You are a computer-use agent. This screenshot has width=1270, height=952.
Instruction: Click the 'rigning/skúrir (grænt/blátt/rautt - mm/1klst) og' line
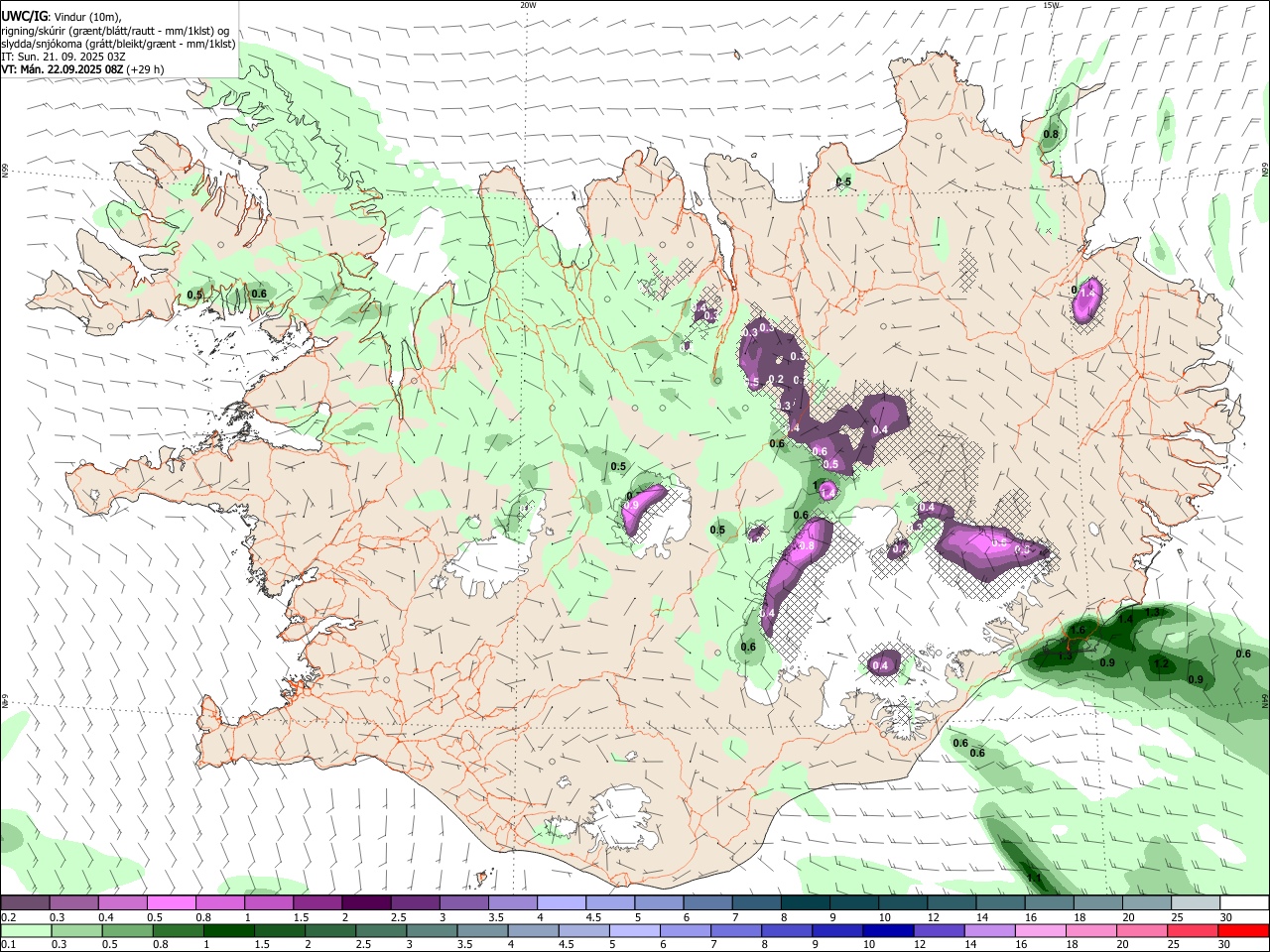(x=114, y=30)
